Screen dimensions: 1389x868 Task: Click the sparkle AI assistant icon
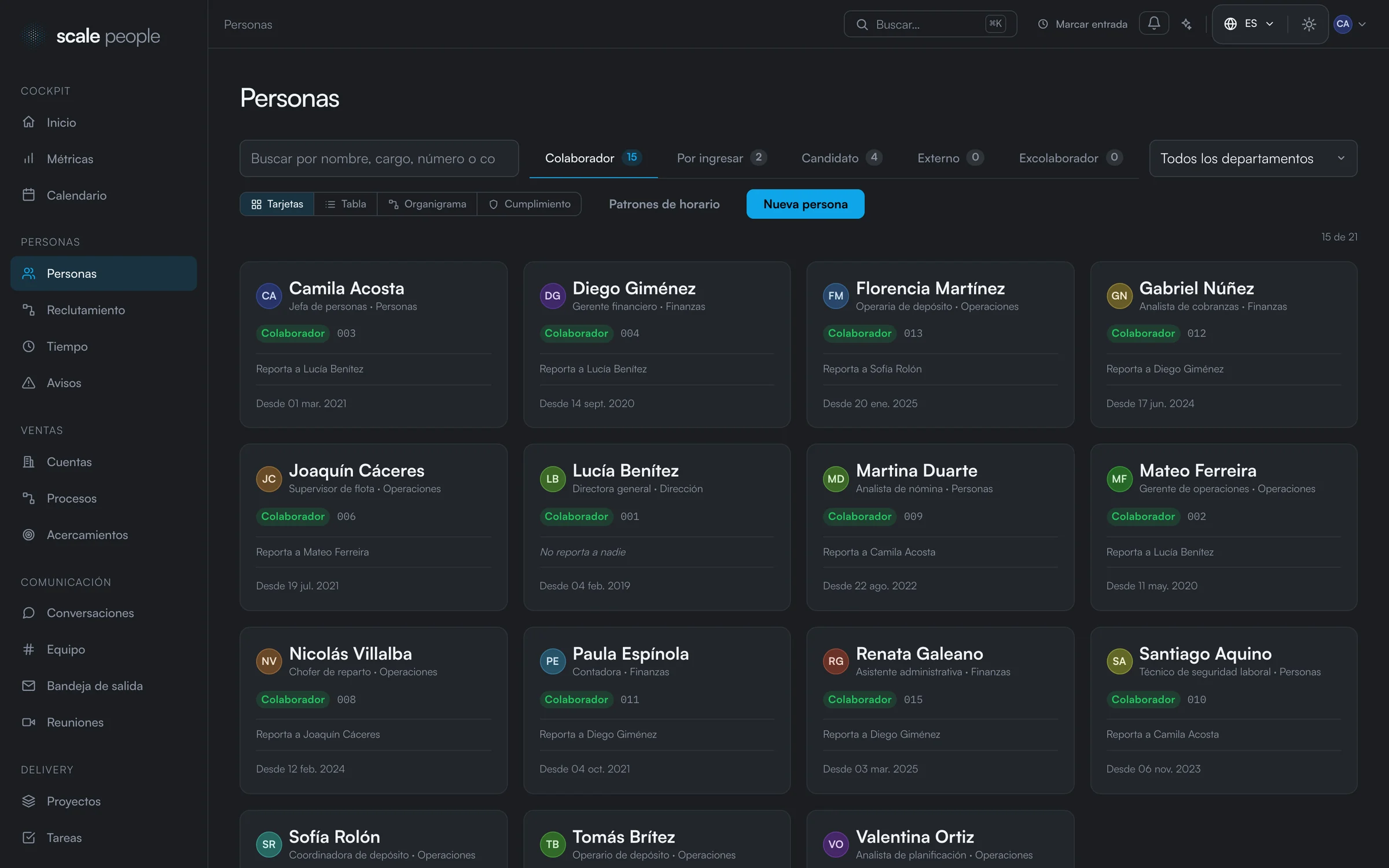(1186, 24)
